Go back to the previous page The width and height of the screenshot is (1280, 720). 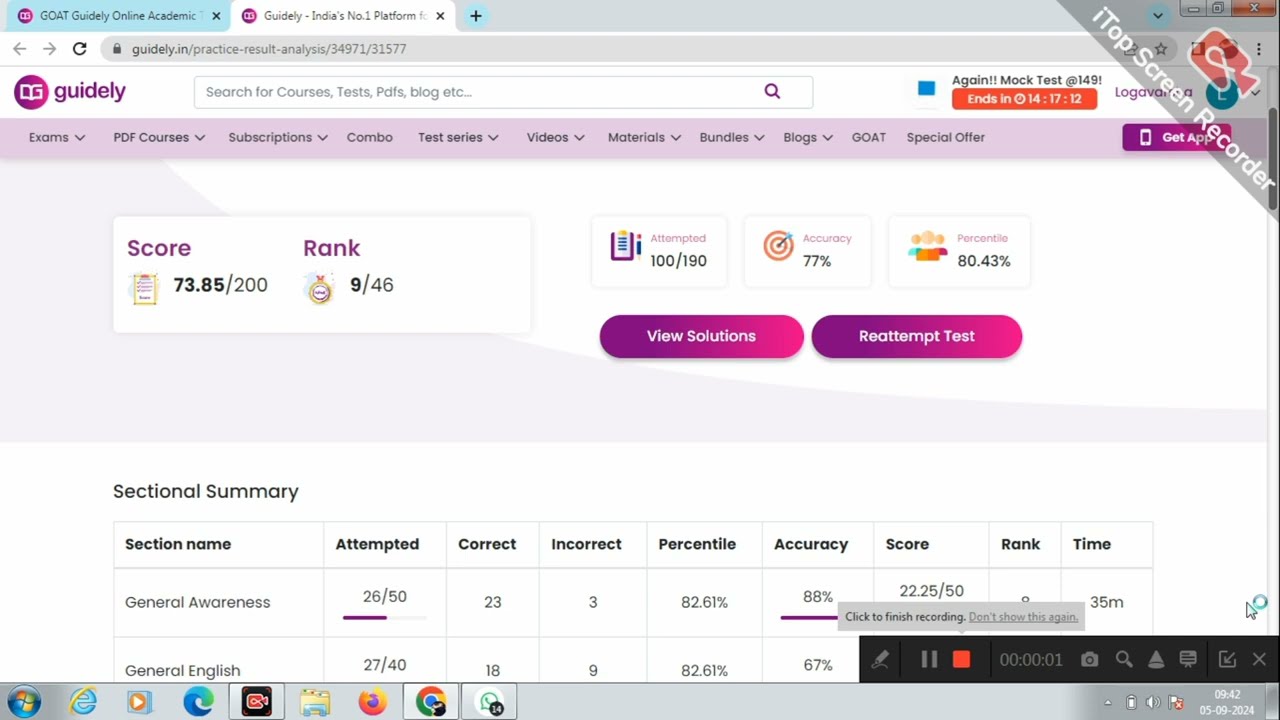pos(20,48)
